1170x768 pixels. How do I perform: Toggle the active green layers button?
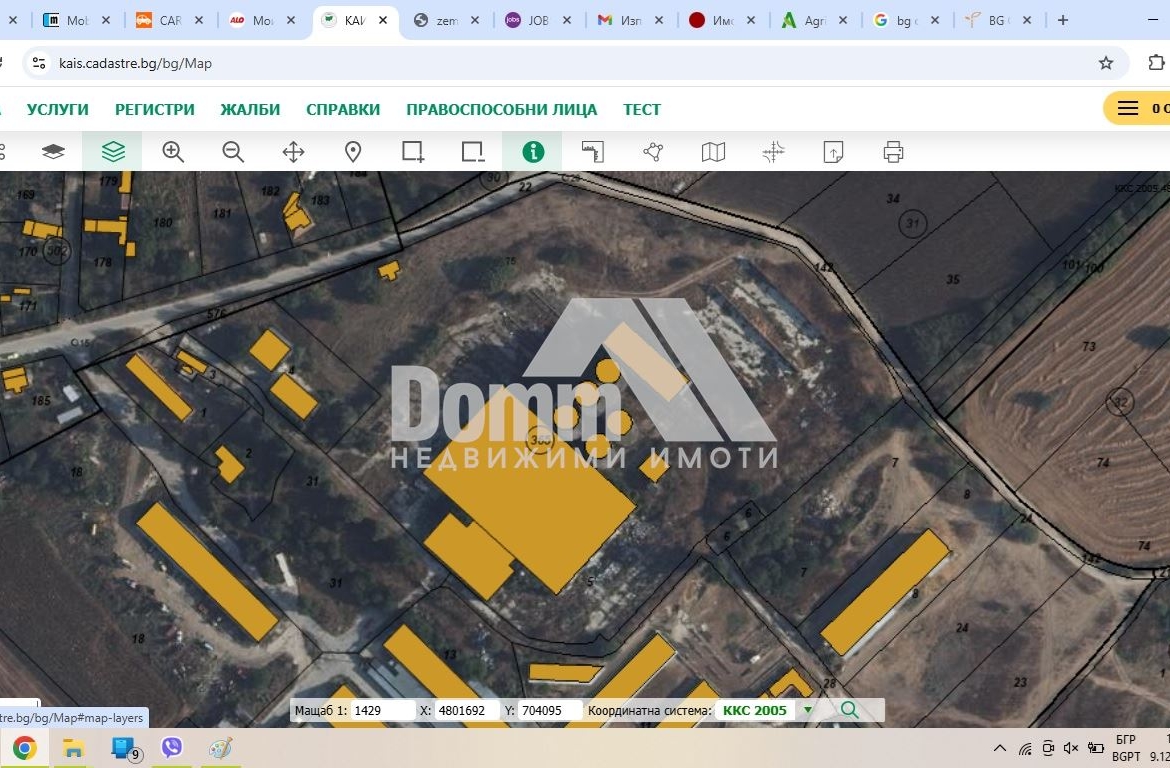[x=113, y=152]
